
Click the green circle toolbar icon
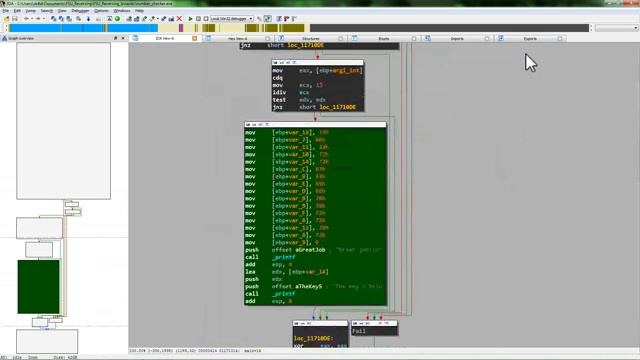pyautogui.click(x=117, y=19)
